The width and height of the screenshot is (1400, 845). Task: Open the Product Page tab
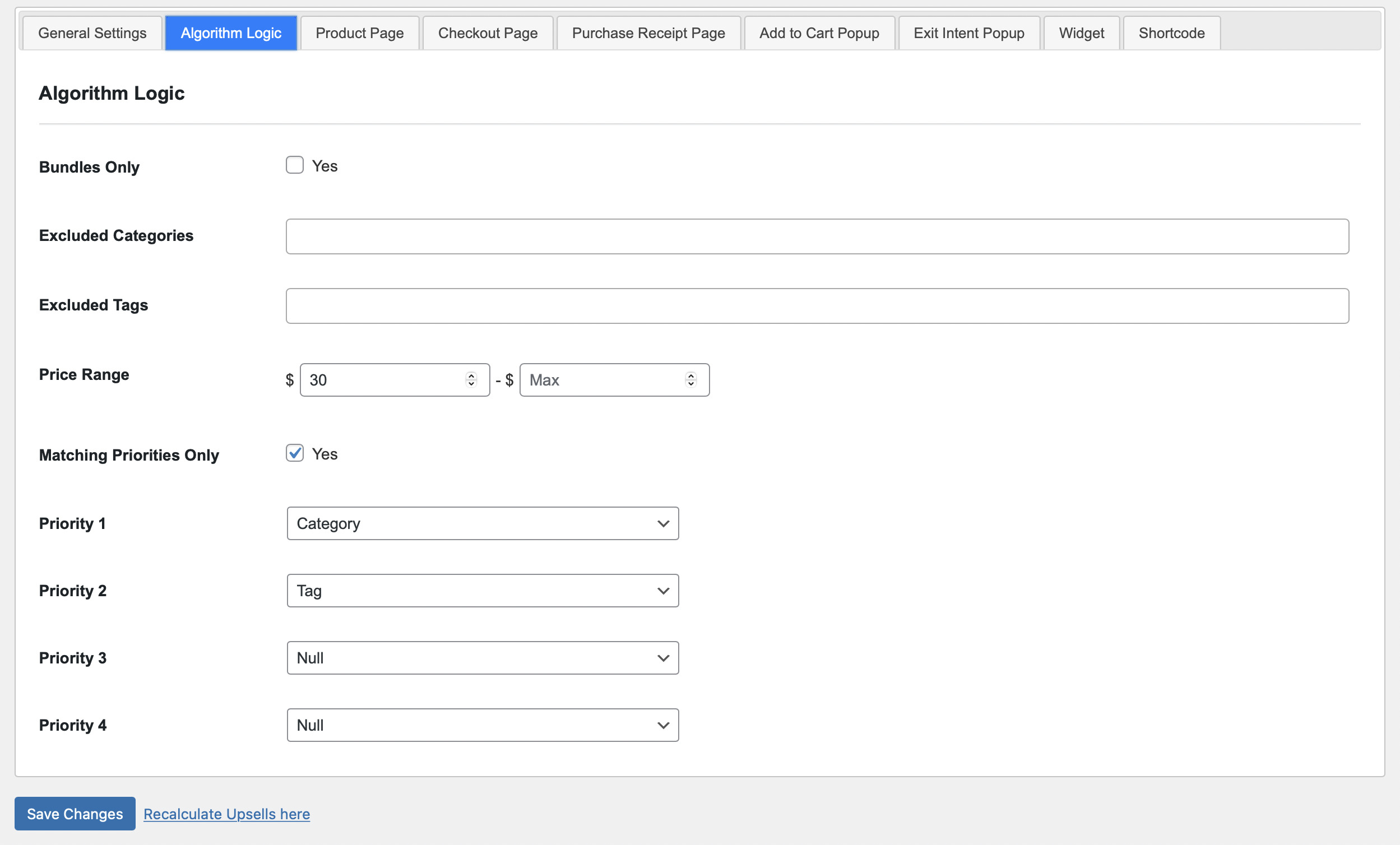point(360,33)
